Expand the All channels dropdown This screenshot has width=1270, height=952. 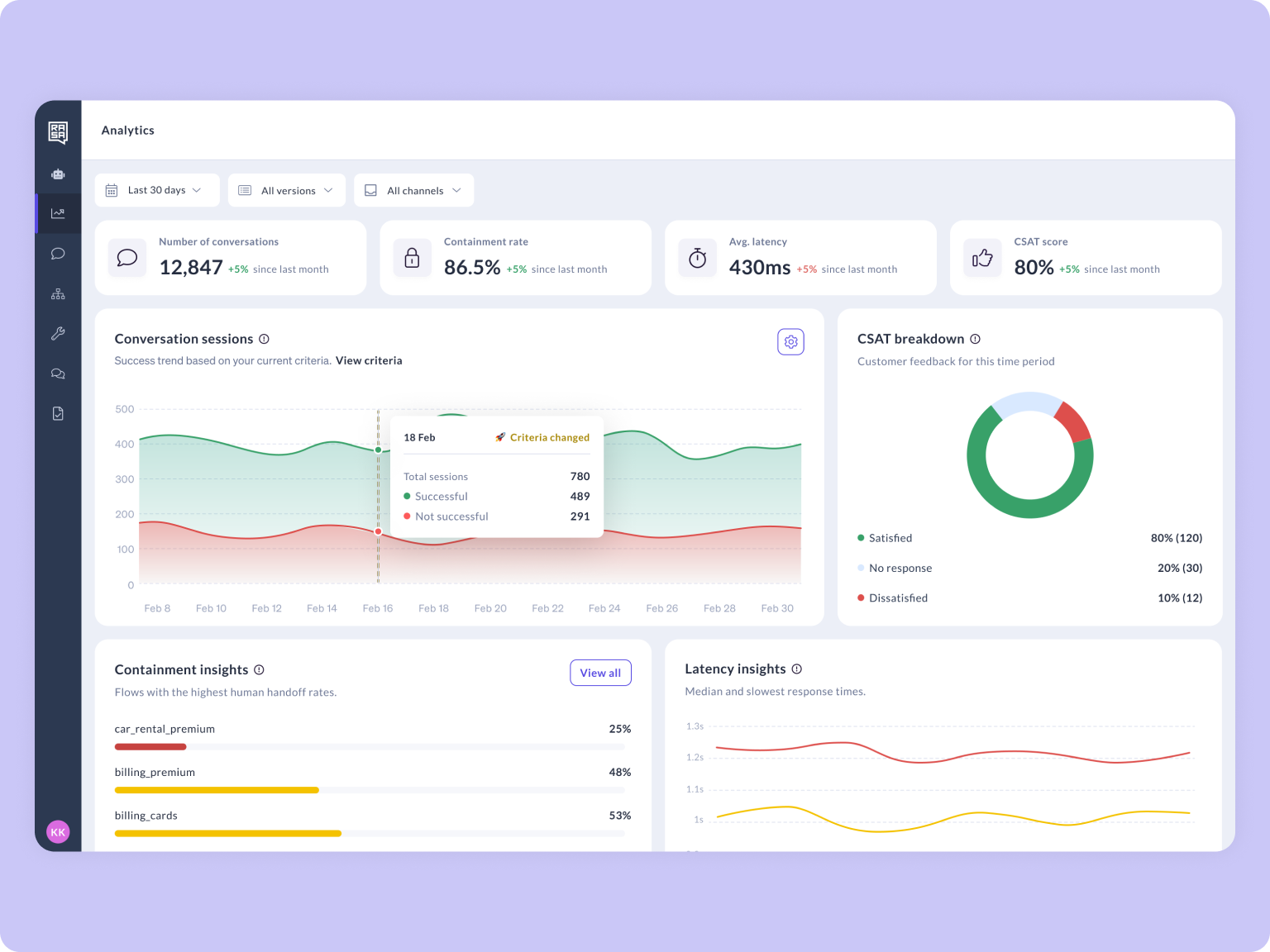[x=413, y=190]
